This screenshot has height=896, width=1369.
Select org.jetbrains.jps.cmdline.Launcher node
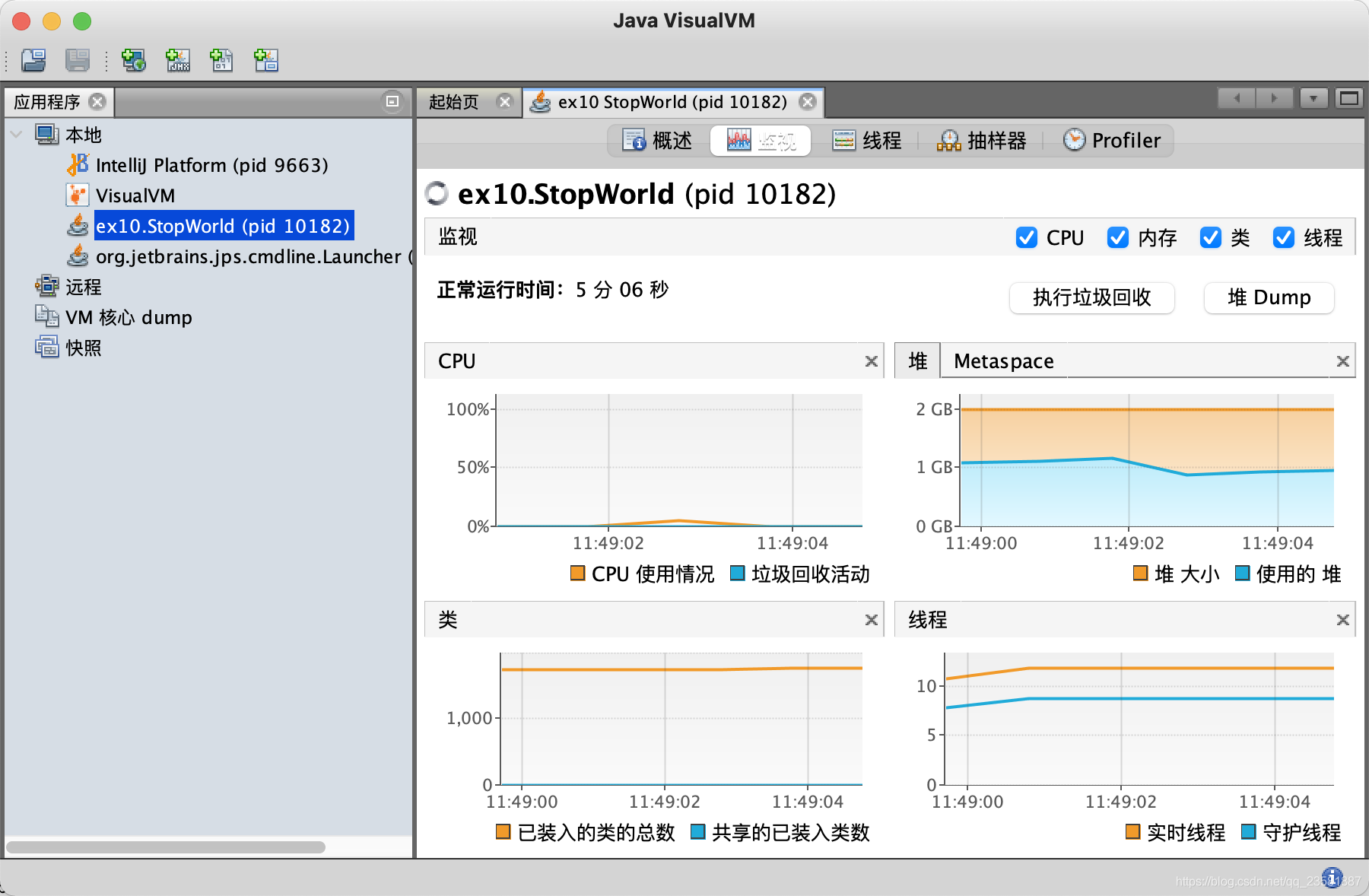click(x=254, y=256)
